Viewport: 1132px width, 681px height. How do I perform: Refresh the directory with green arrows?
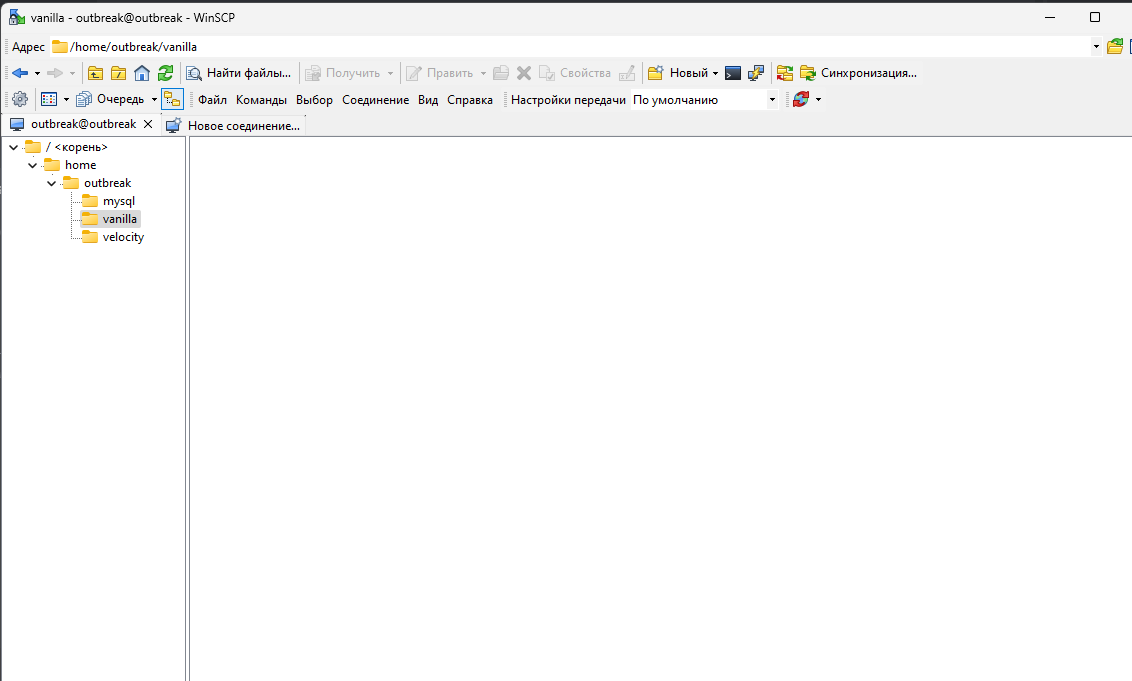(165, 73)
